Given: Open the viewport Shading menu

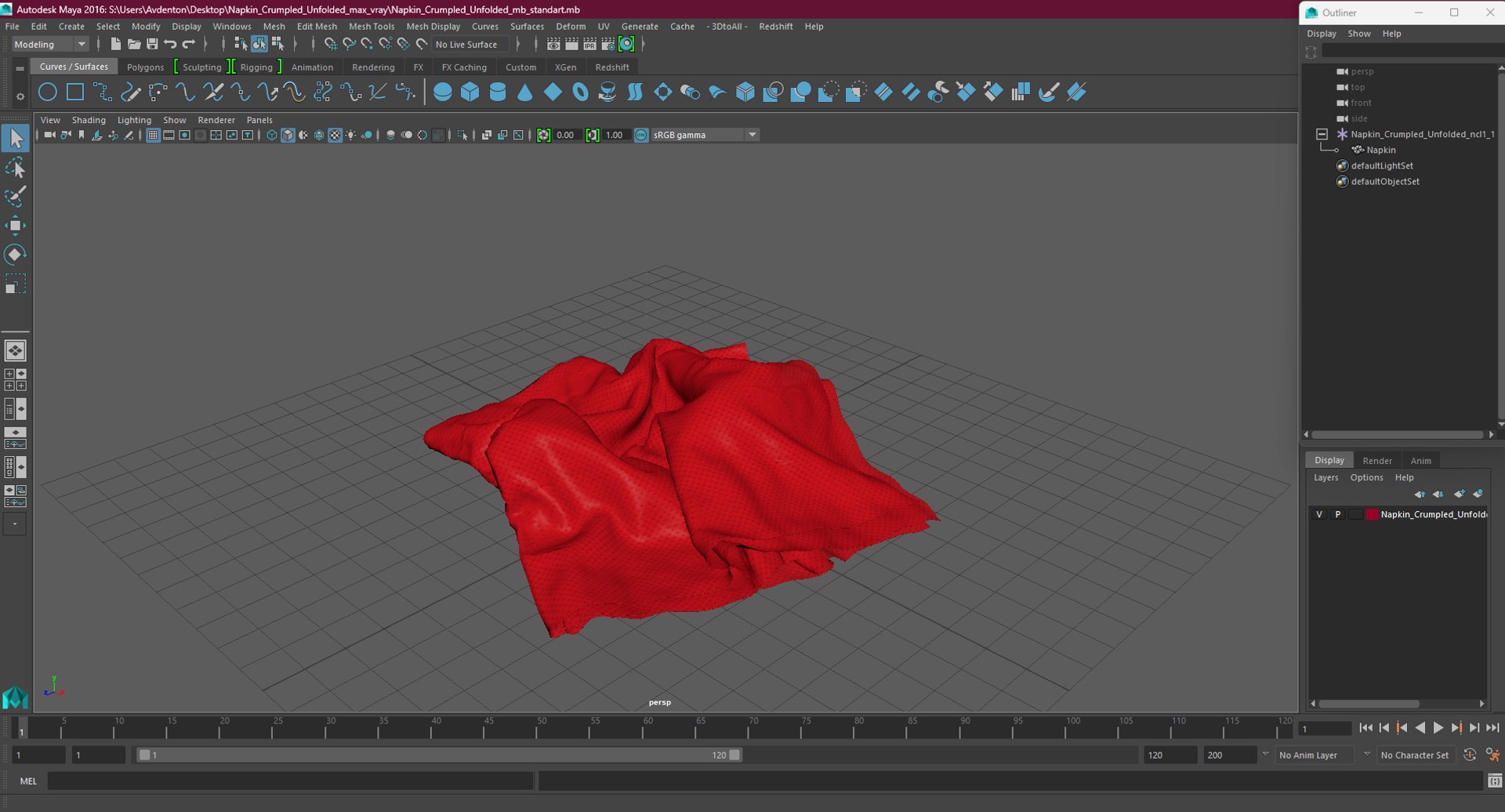Looking at the screenshot, I should [89, 121].
